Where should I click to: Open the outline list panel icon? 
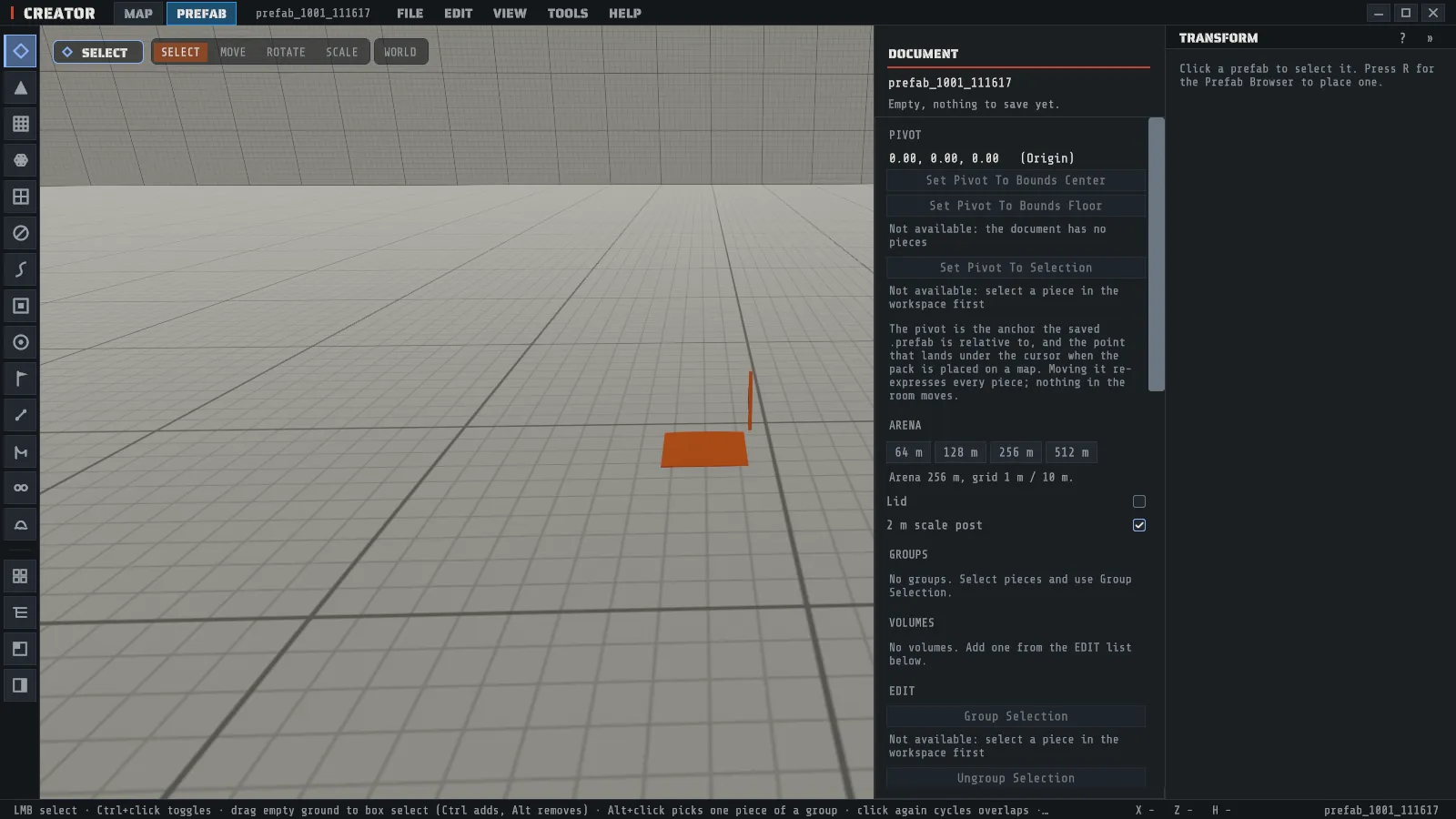(20, 612)
